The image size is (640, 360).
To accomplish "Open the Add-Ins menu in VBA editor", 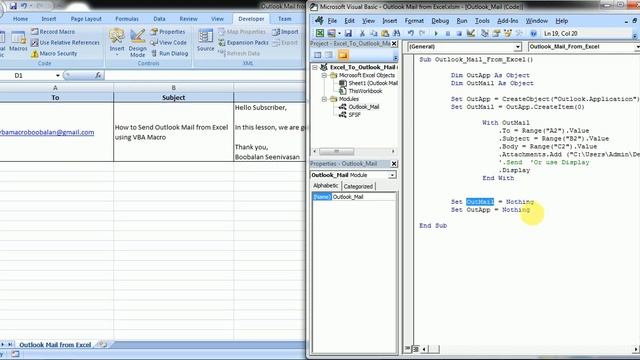I will click(507, 21).
